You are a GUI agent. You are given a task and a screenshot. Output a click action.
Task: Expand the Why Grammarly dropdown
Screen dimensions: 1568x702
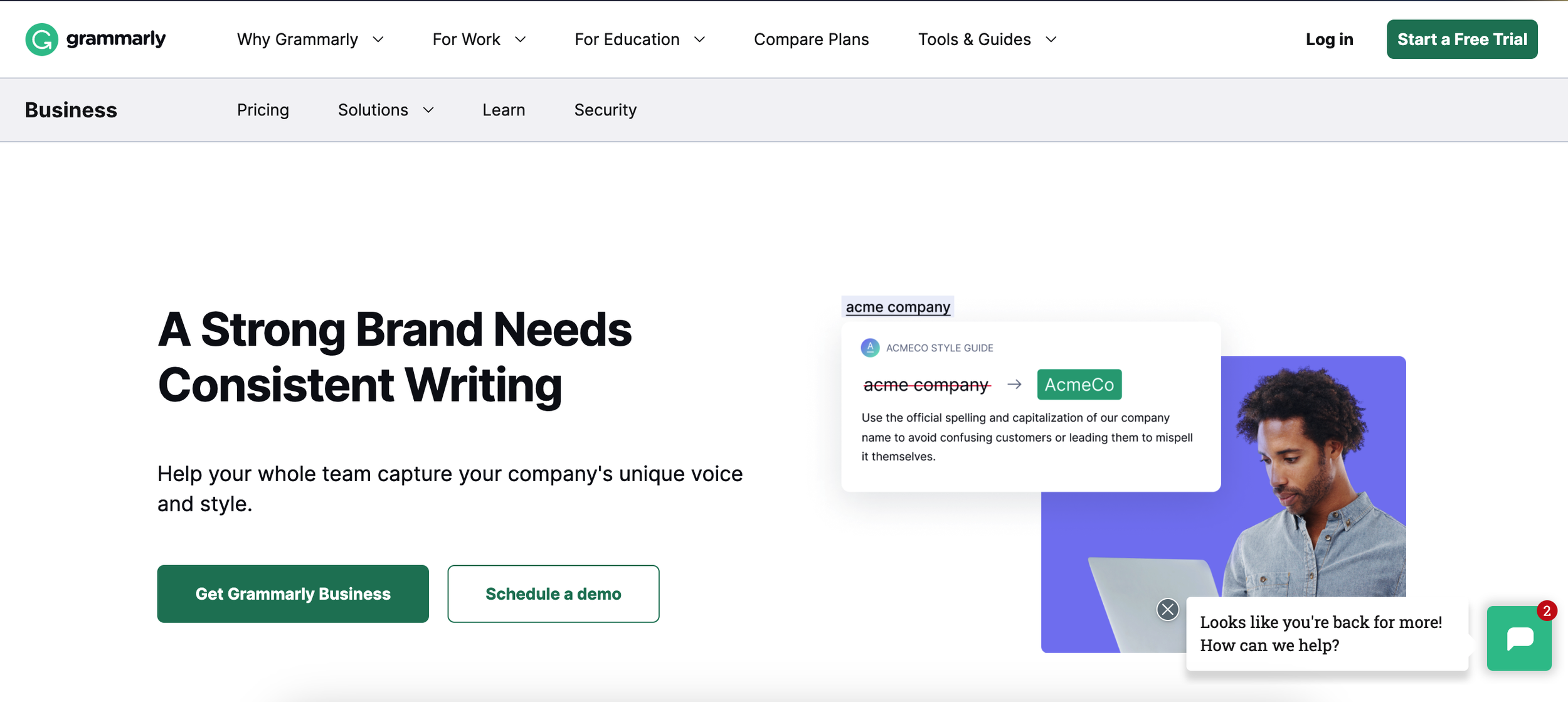(x=310, y=40)
